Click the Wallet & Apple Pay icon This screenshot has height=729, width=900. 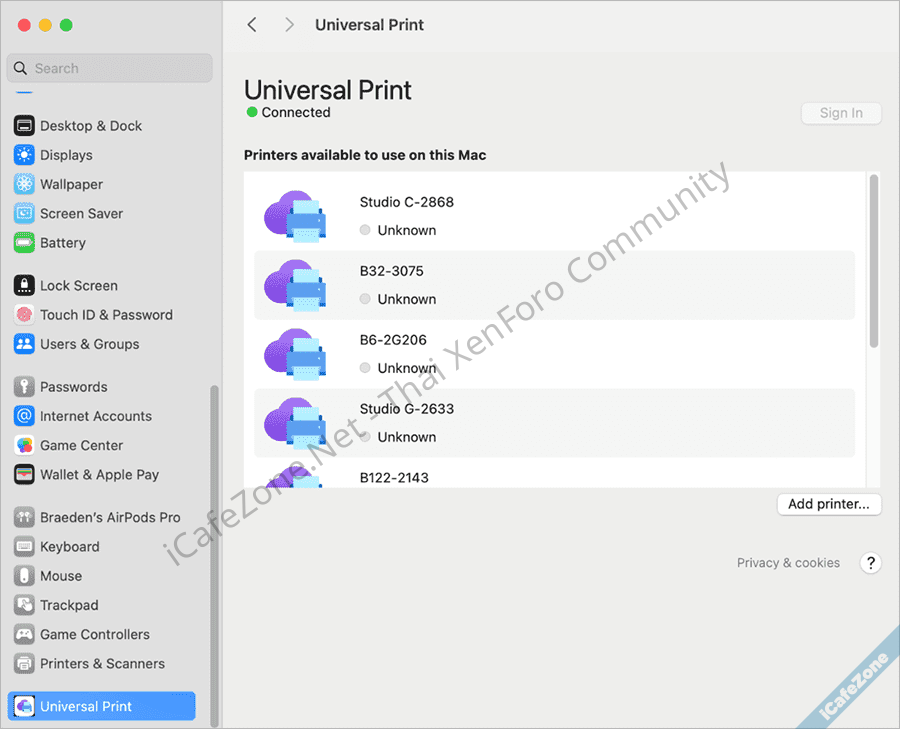[24, 474]
